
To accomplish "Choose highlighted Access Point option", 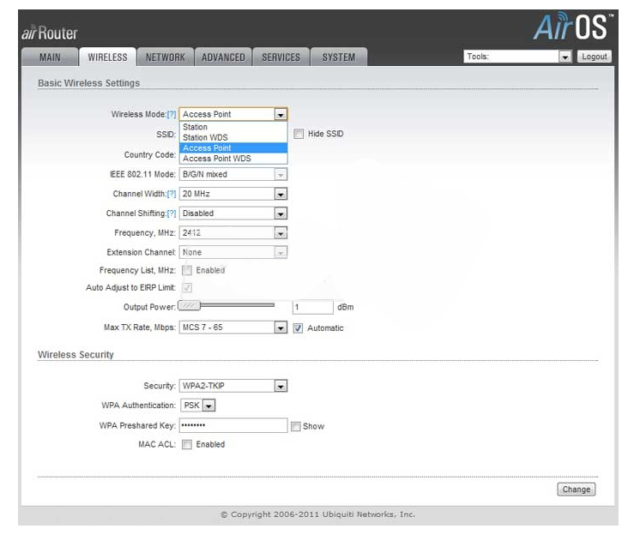I will [233, 148].
